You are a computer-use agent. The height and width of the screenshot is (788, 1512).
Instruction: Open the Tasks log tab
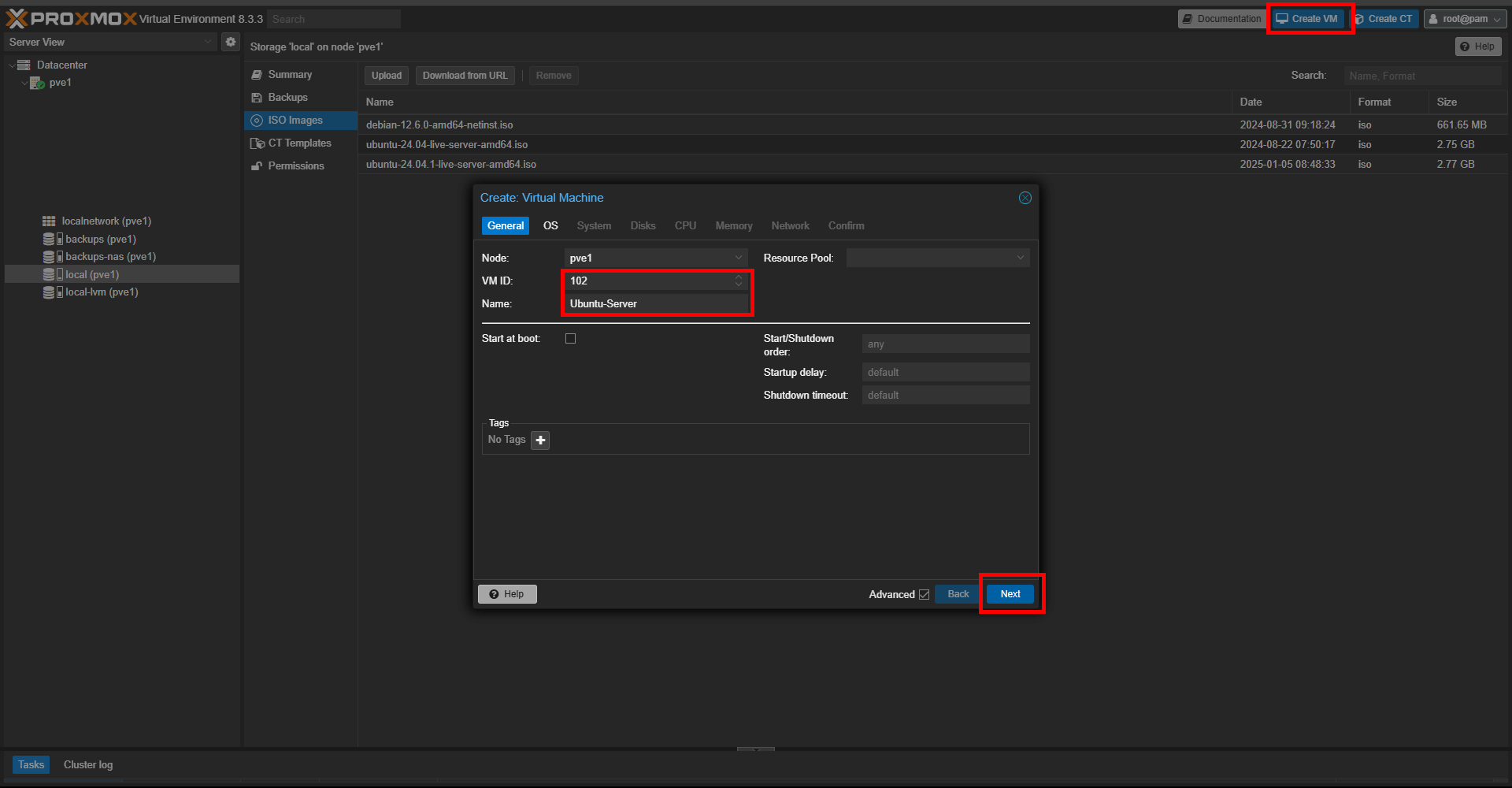point(31,765)
